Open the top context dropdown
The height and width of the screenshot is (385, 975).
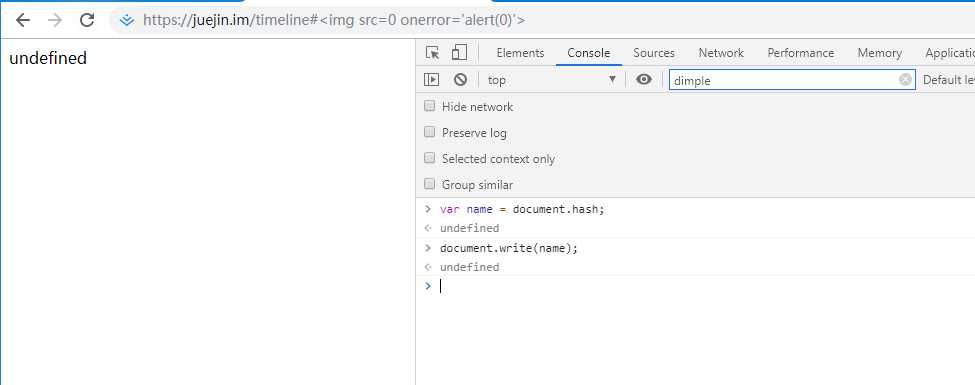(552, 80)
